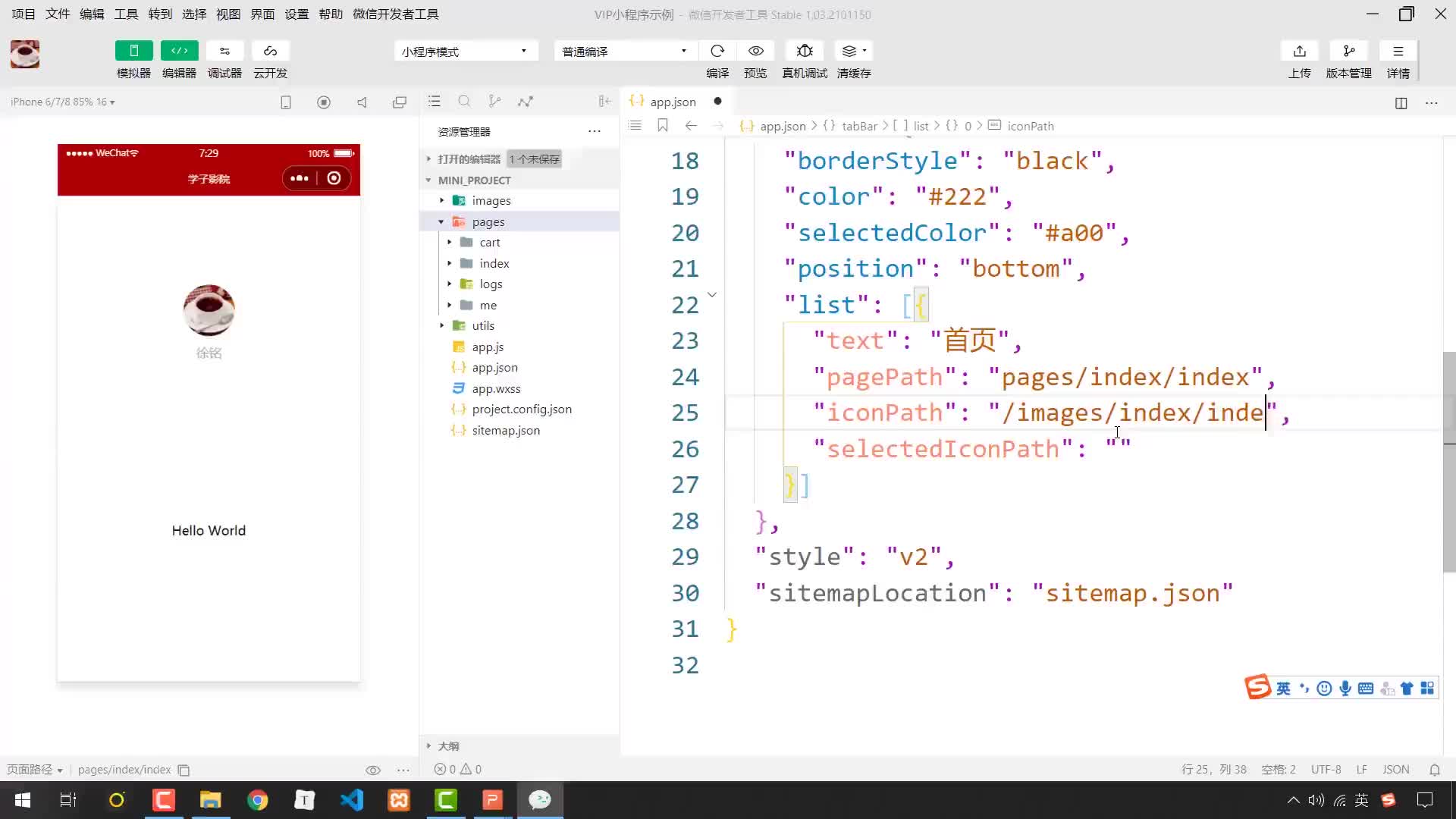Select 小程序模式 mode dropdown

click(465, 51)
